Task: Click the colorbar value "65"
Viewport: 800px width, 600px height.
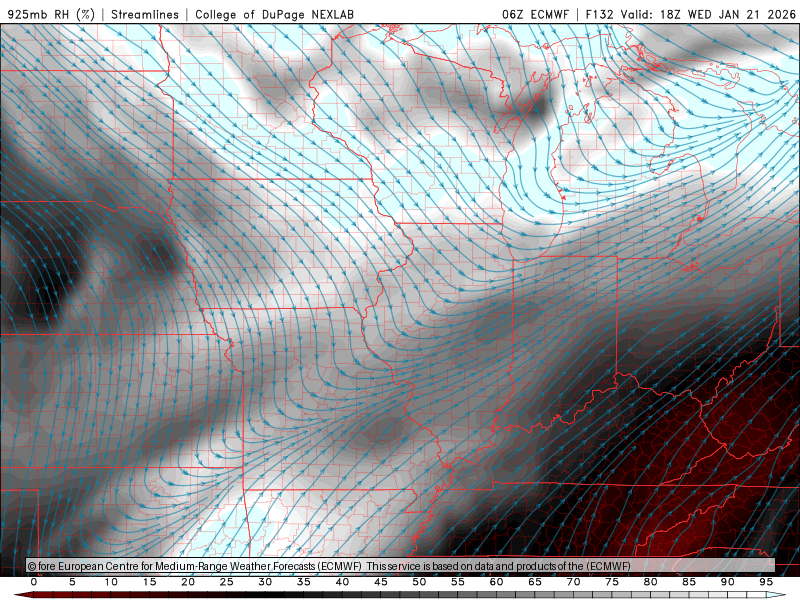Action: tap(535, 582)
